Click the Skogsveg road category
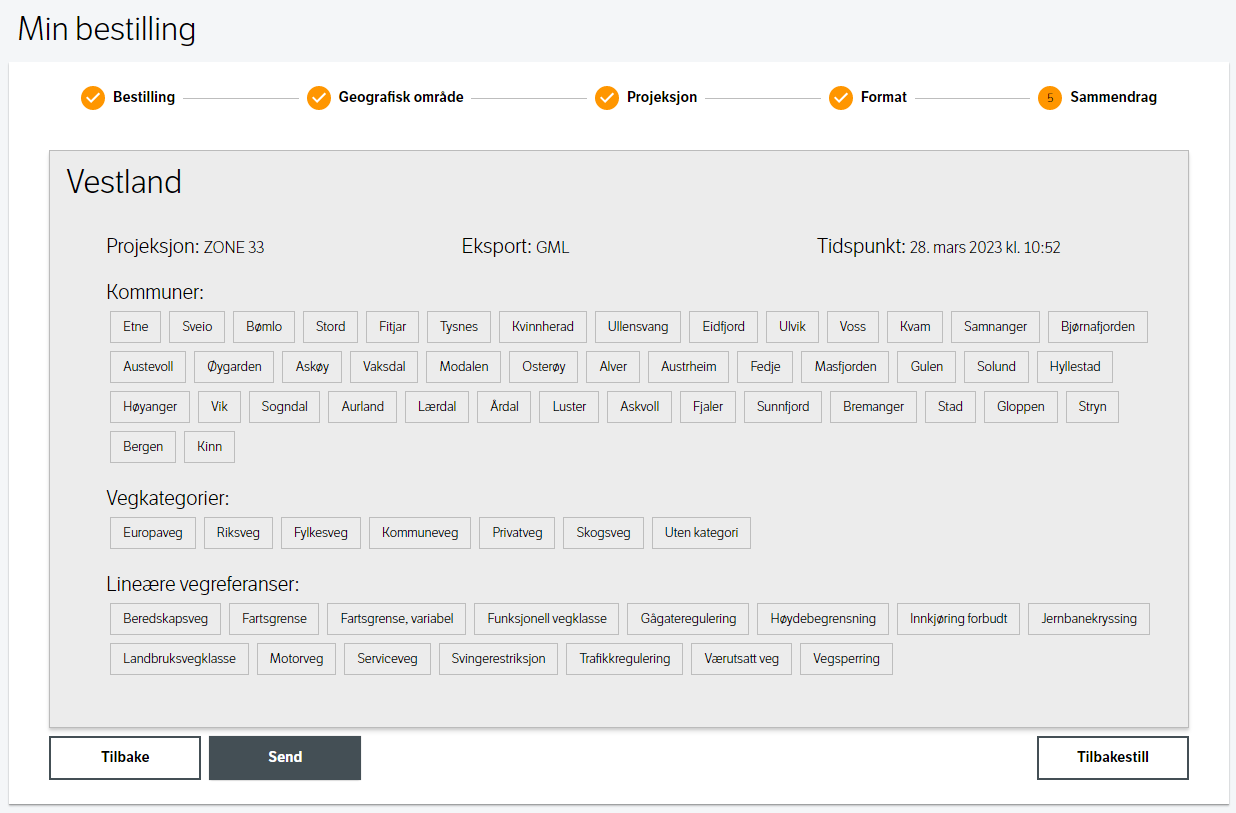Viewport: 1236px width, 813px height. 604,533
